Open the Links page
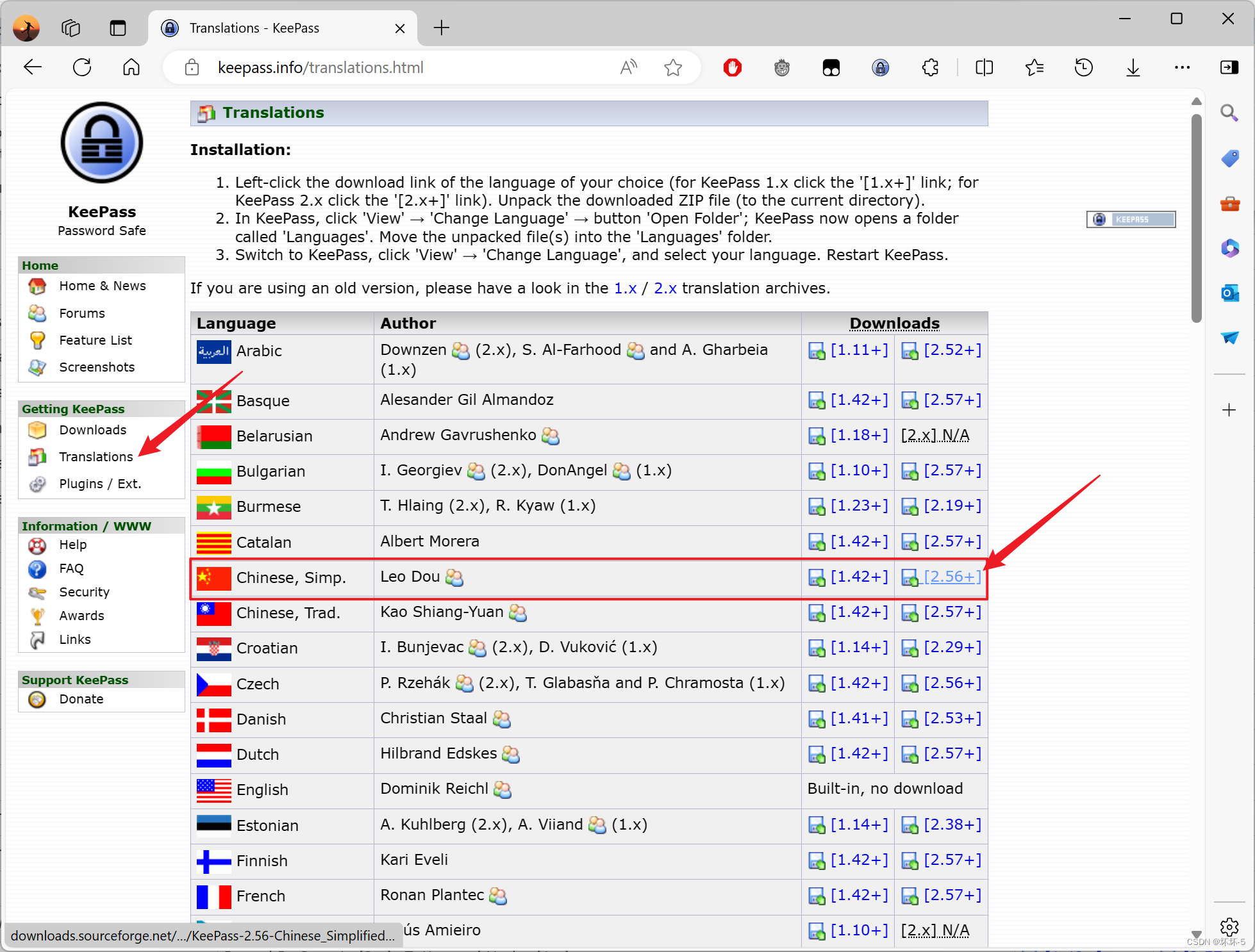This screenshot has height=952, width=1255. pos(75,639)
